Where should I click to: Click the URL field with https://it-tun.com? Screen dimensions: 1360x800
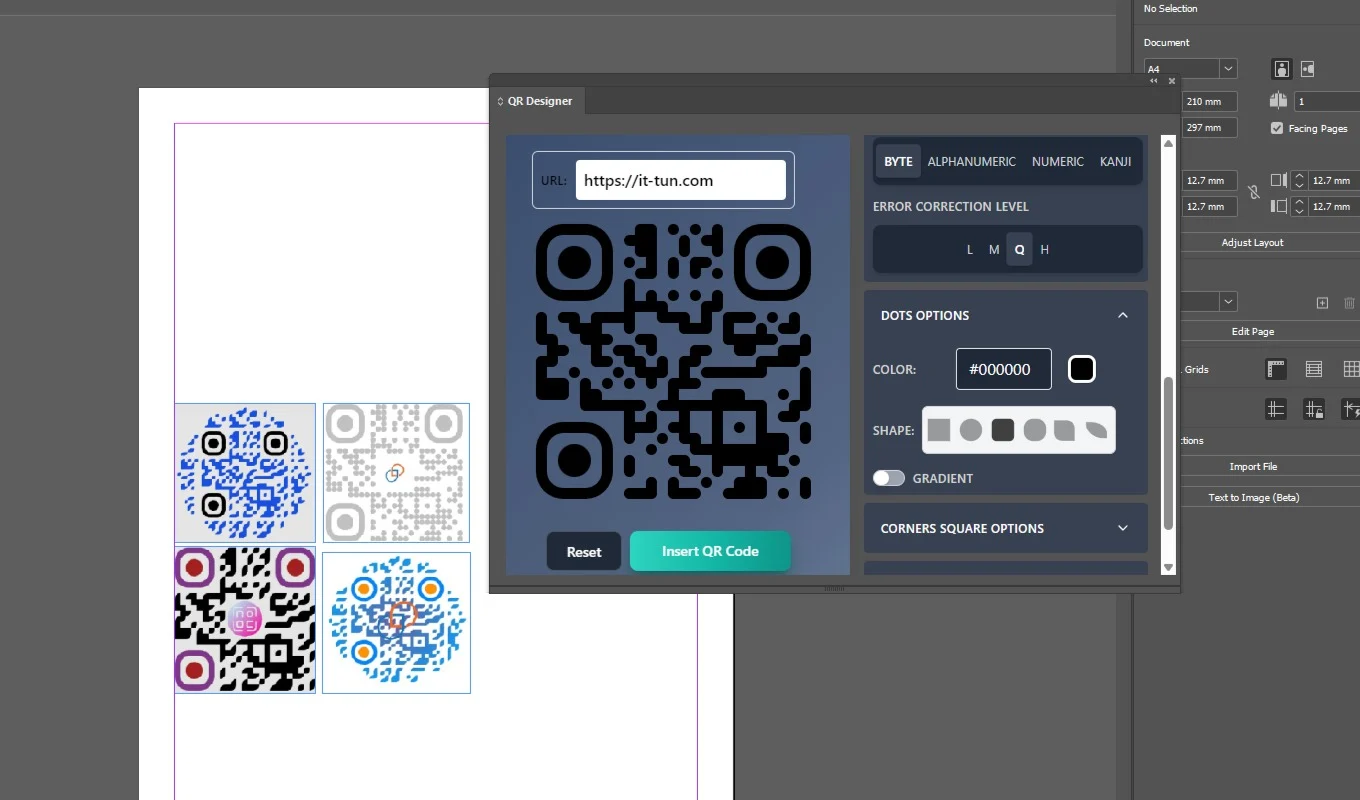click(680, 180)
